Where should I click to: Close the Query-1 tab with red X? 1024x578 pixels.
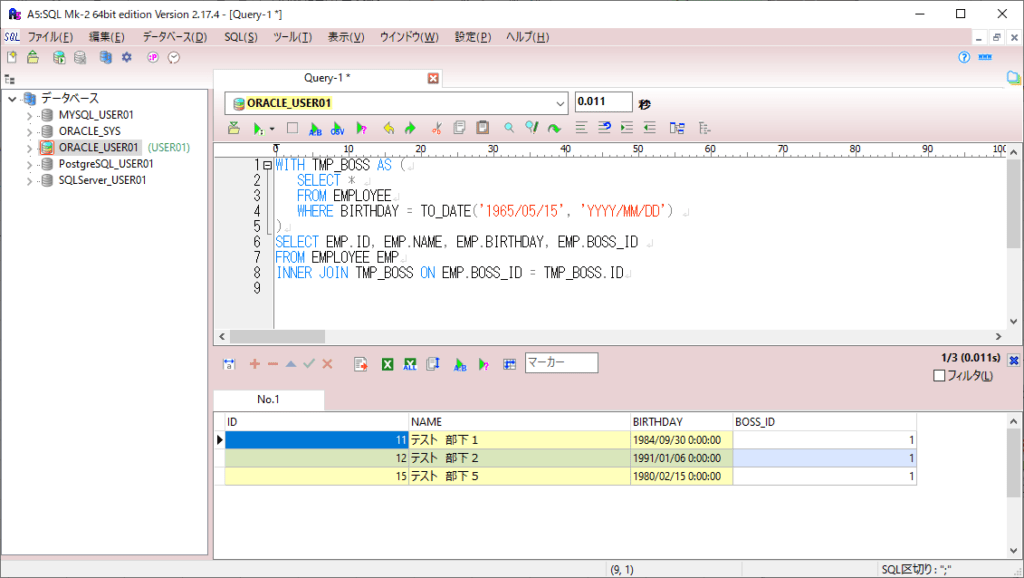click(433, 78)
